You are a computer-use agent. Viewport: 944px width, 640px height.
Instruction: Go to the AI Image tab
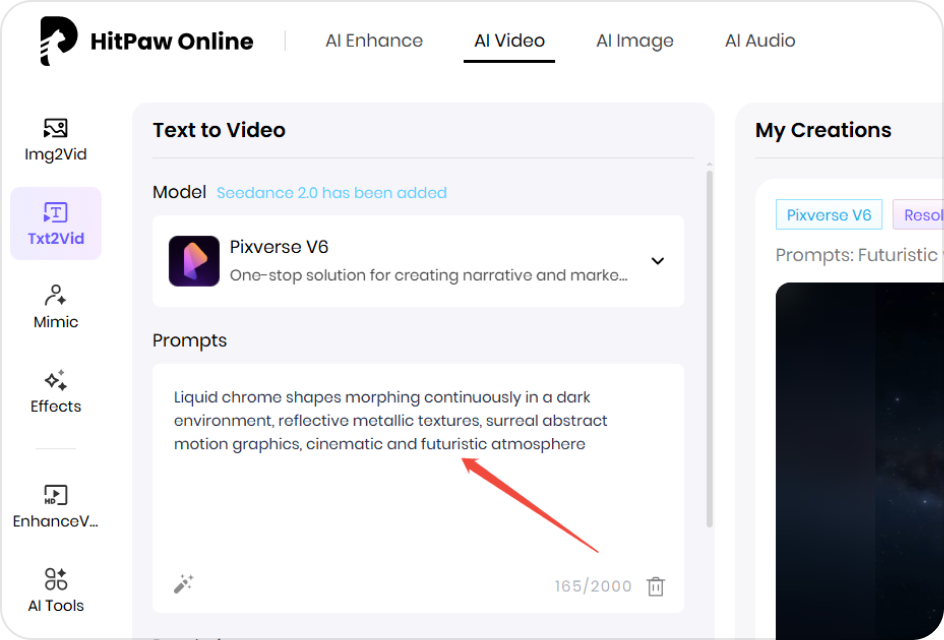click(x=635, y=40)
